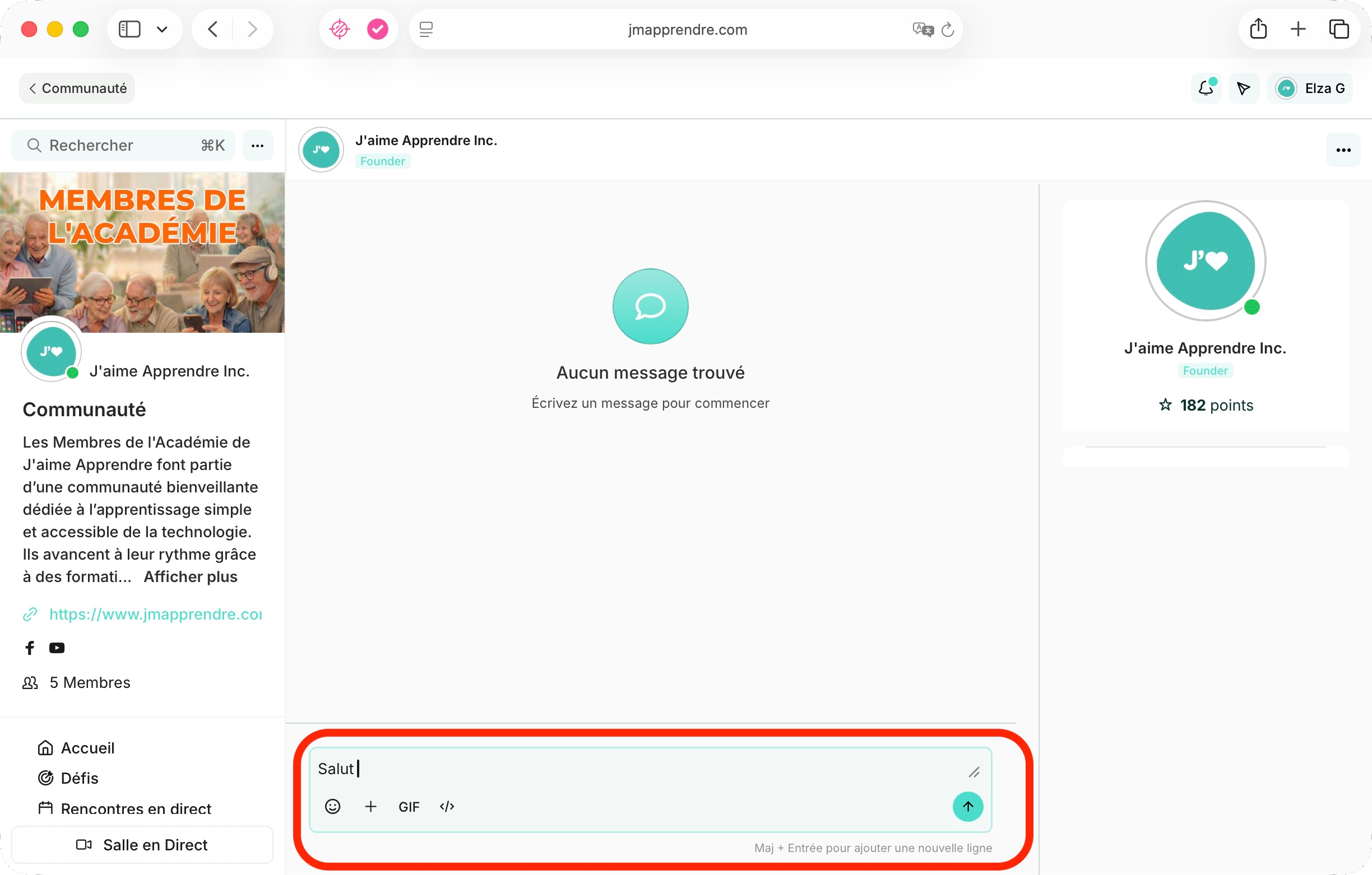Click J'aime Apprendre Inc. name beside sidebar avatar
1372x875 pixels.
pyautogui.click(x=170, y=371)
